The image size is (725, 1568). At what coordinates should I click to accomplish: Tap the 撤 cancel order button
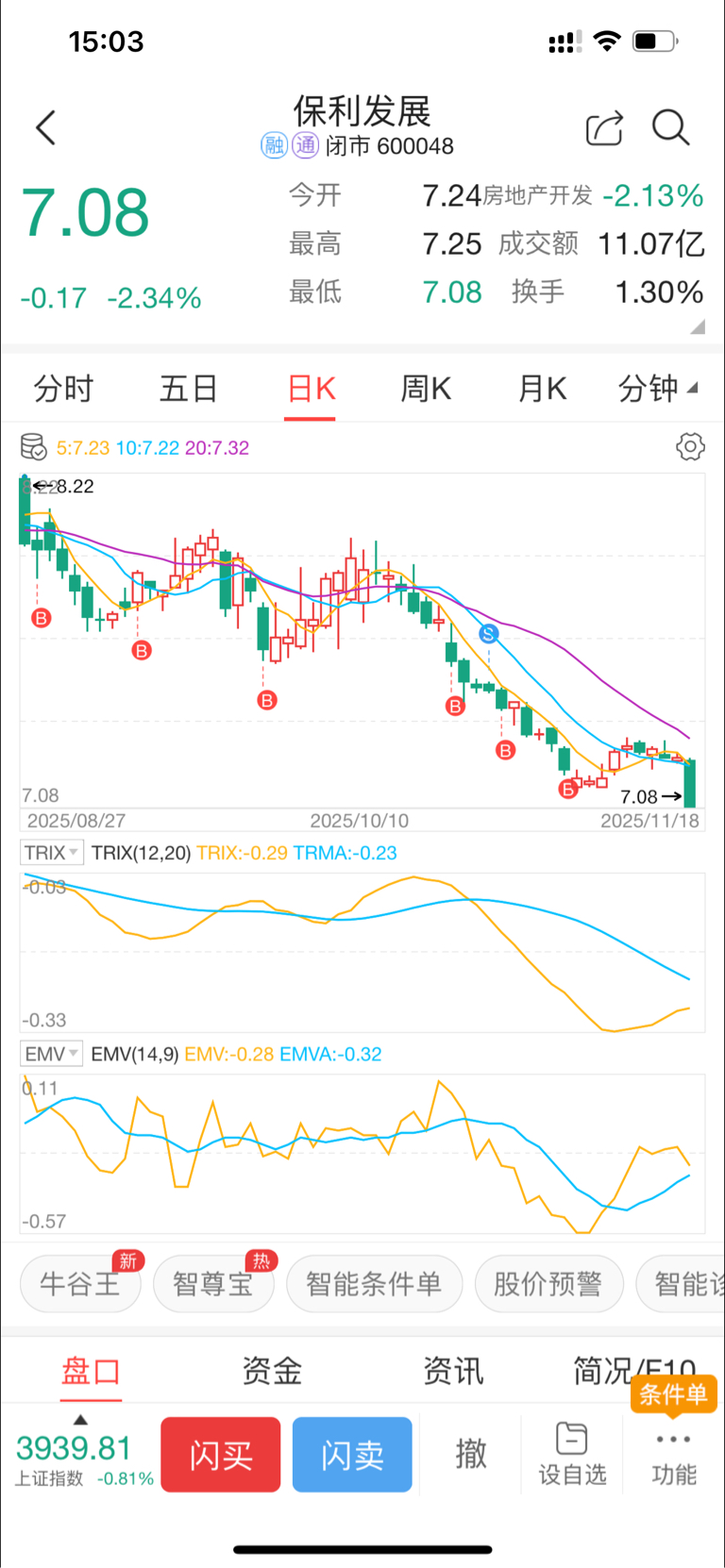click(x=471, y=1454)
